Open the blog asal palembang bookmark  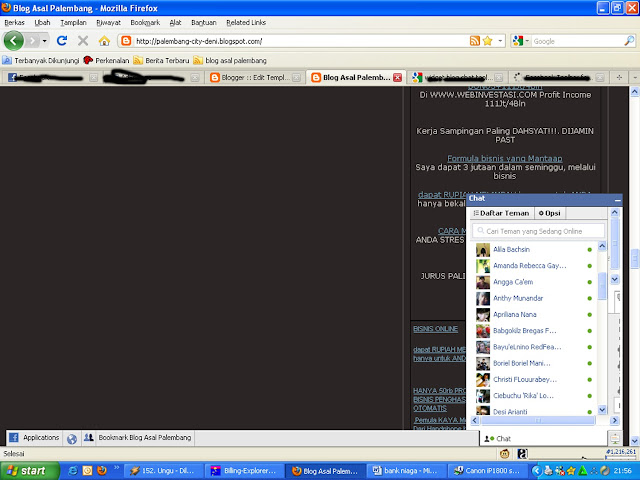[x=230, y=60]
